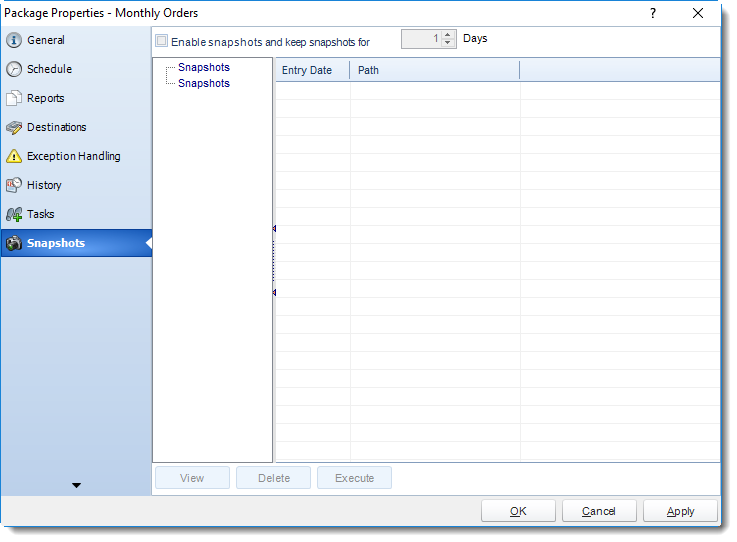
Task: Increase the days spinner value
Action: click(448, 35)
